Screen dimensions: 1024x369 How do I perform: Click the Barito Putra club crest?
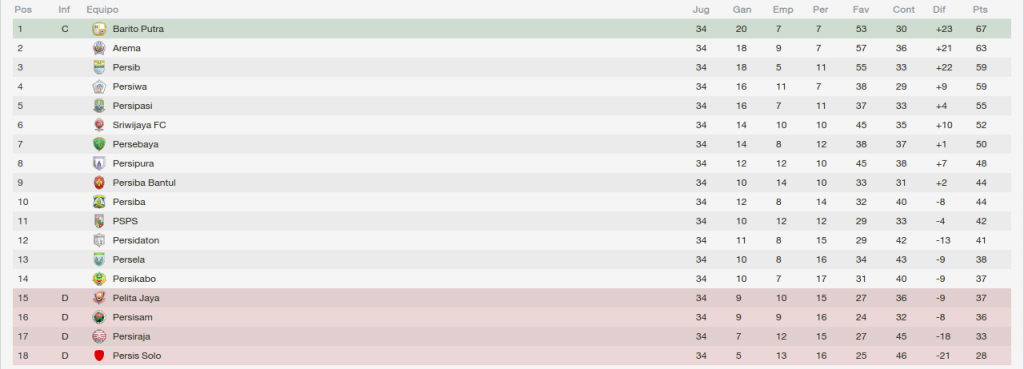(99, 29)
